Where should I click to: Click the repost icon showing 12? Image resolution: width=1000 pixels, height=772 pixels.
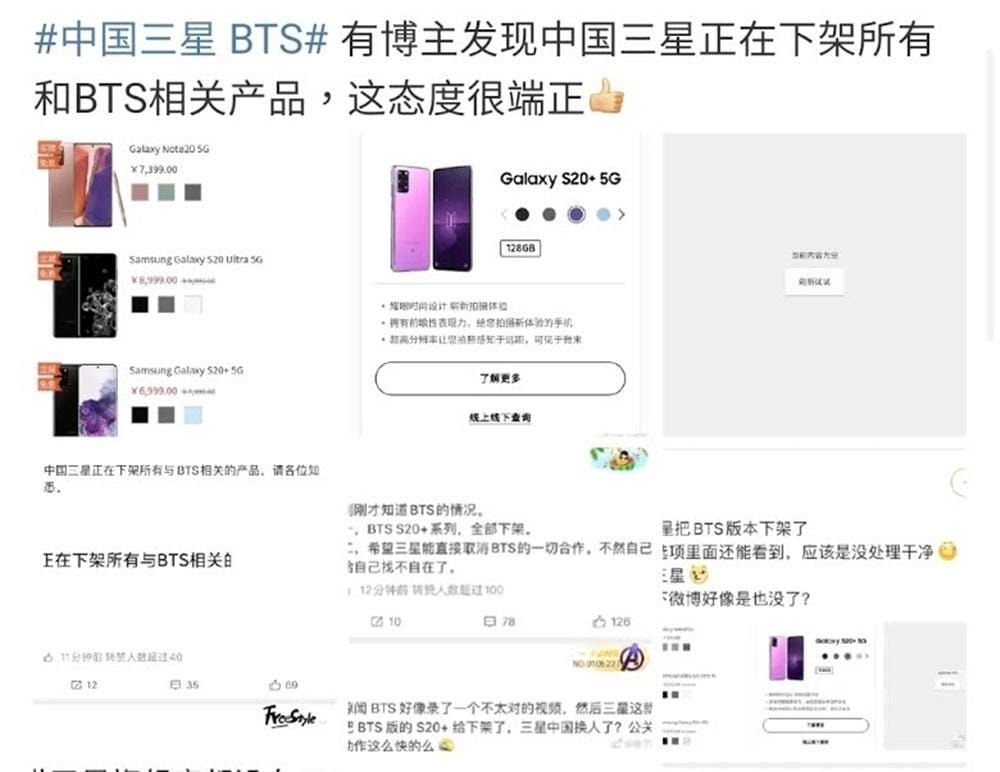[x=84, y=685]
